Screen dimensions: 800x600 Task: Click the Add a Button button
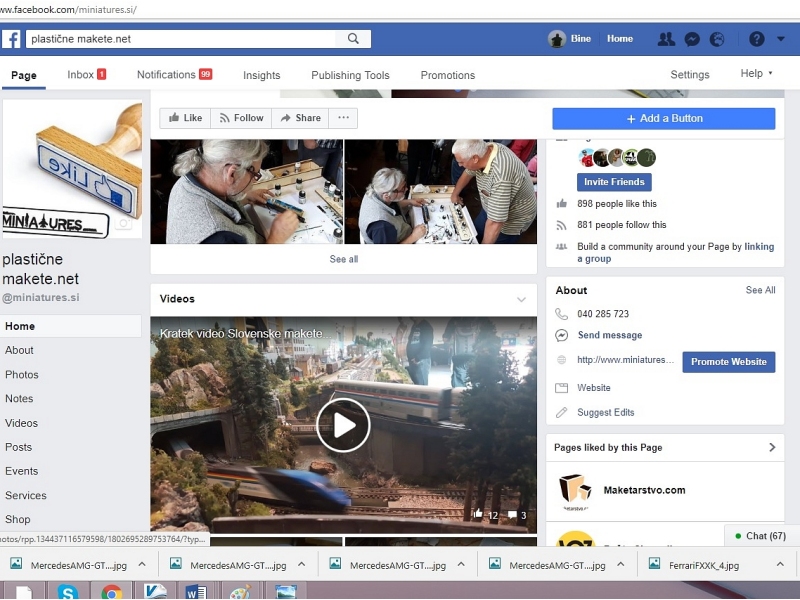(664, 118)
